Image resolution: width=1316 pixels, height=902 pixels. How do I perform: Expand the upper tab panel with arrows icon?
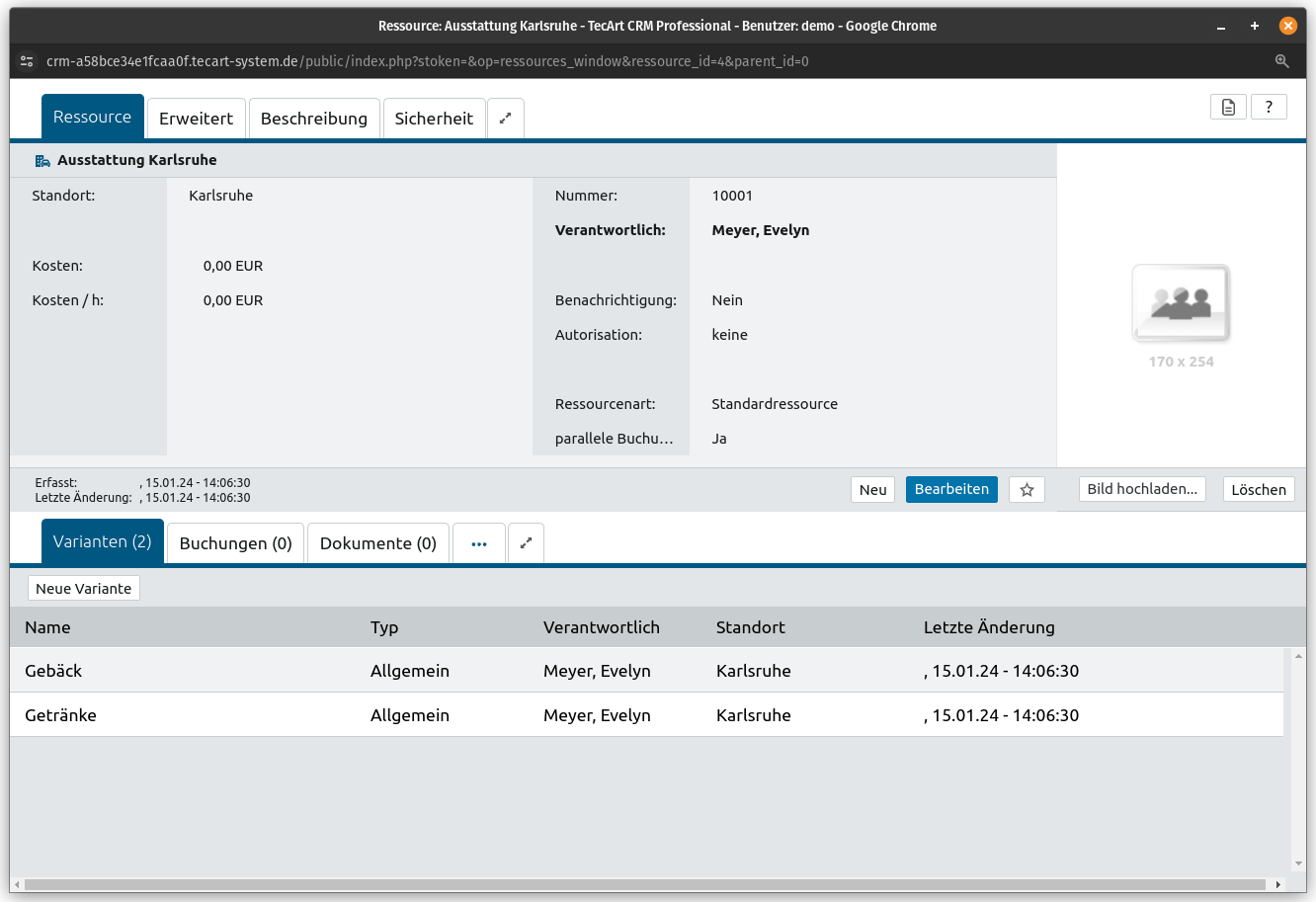click(505, 118)
